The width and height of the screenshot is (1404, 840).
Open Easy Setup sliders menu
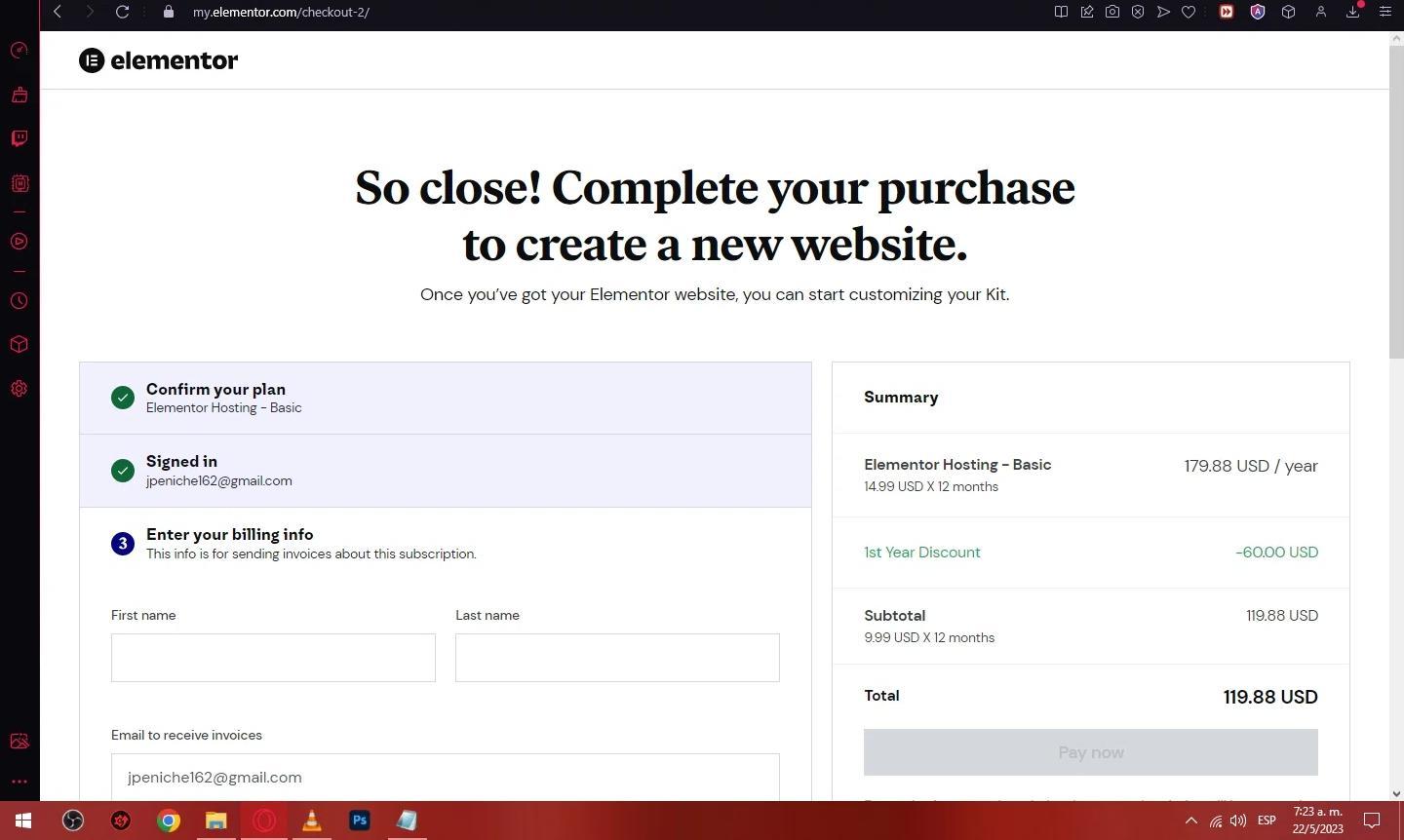1384,12
